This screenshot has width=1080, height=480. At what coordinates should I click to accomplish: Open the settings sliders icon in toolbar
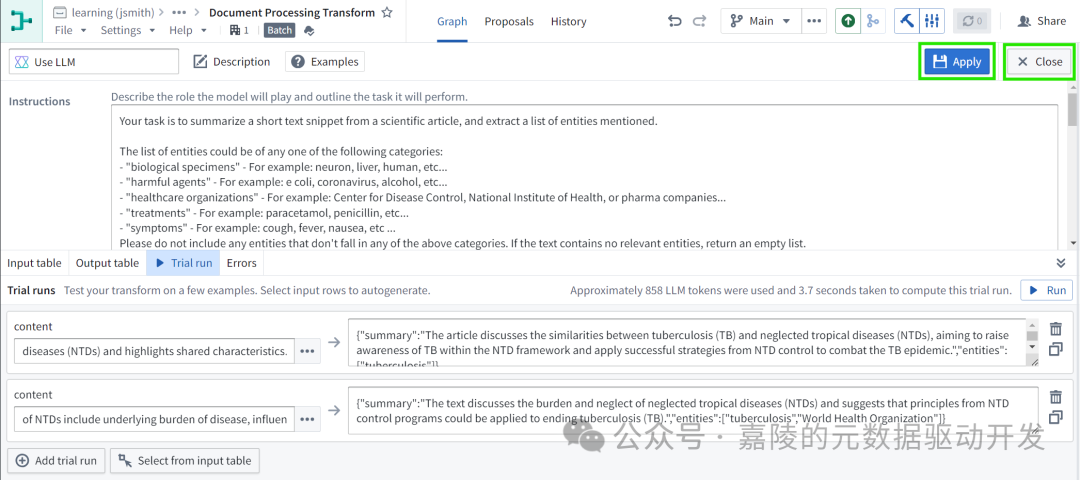pos(932,21)
